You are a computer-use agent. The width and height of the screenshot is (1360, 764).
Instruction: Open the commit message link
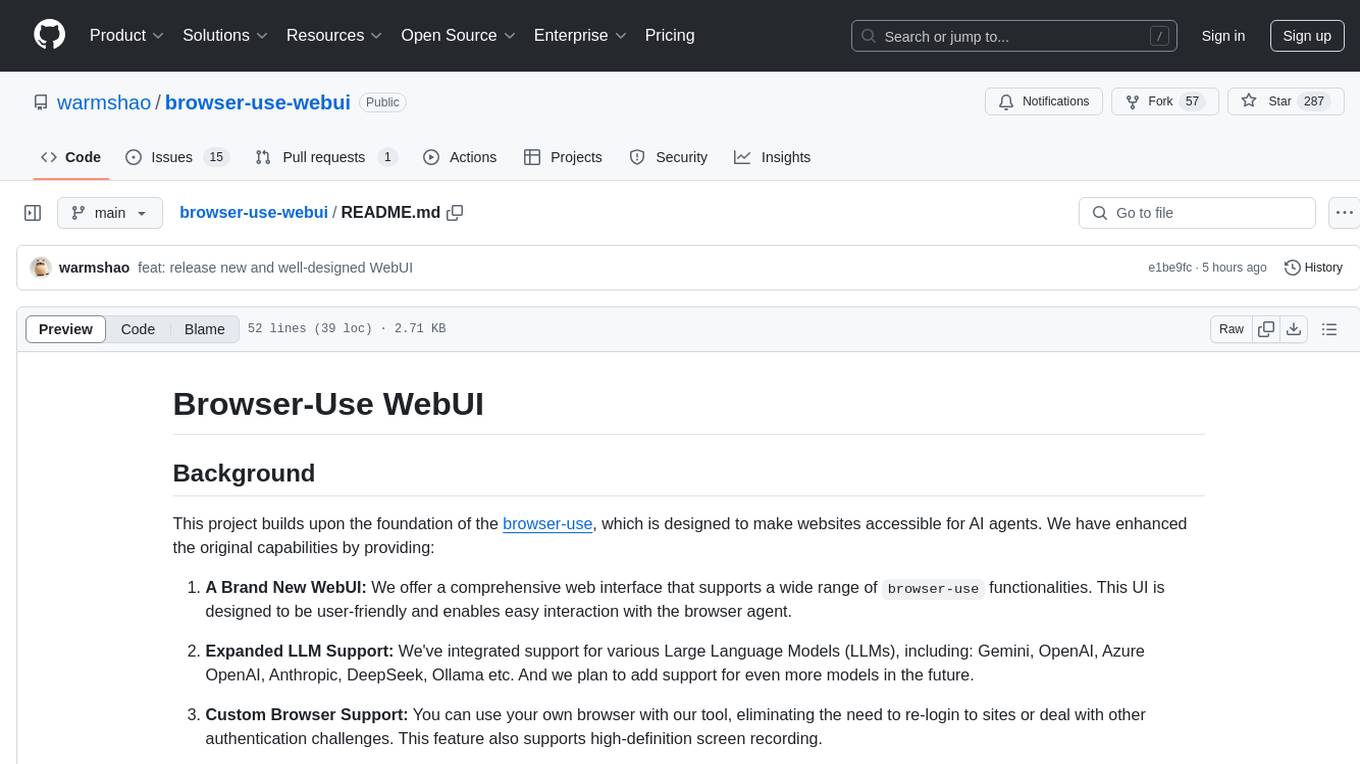[275, 267]
